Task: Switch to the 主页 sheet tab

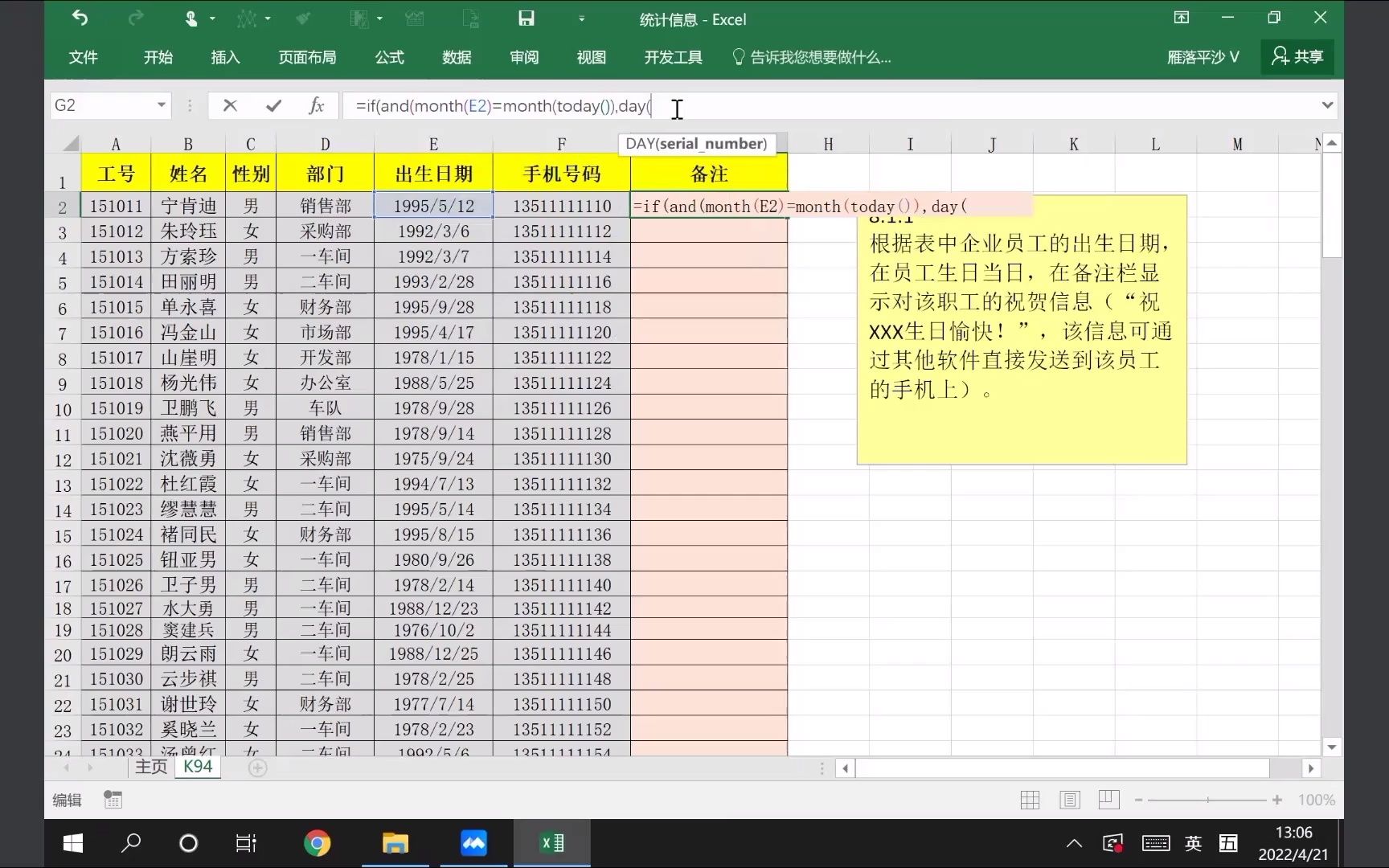Action: pyautogui.click(x=150, y=767)
